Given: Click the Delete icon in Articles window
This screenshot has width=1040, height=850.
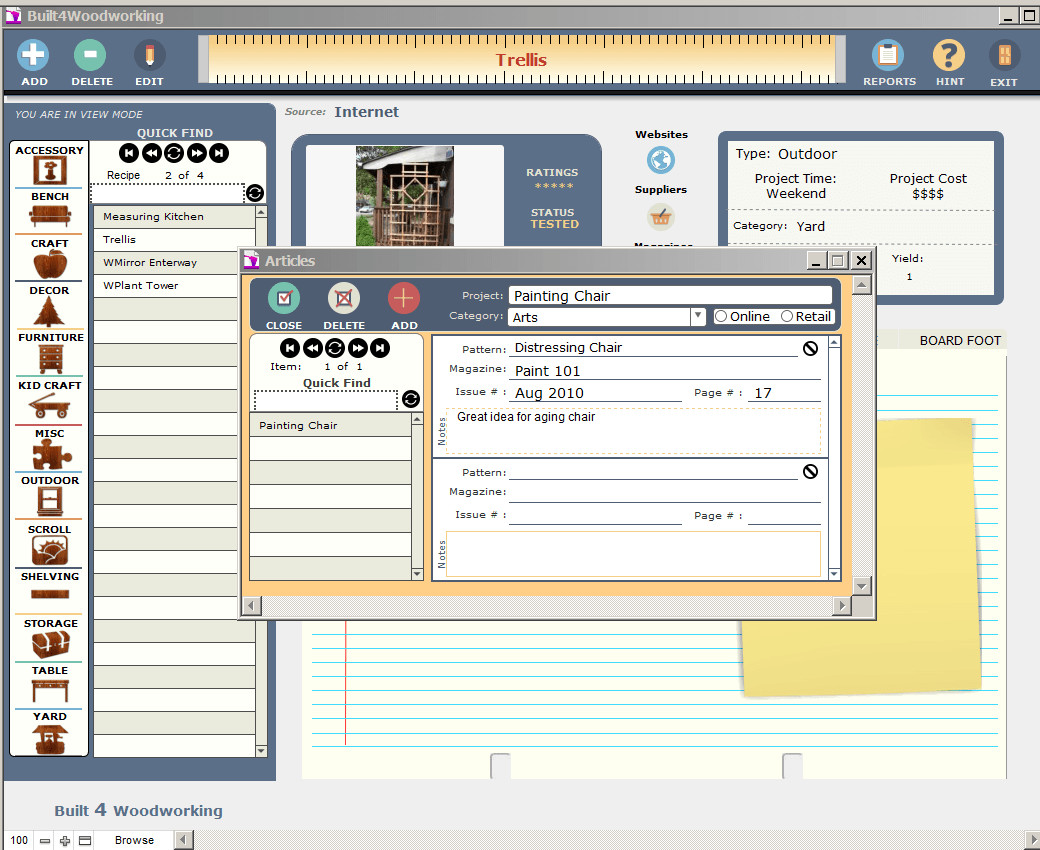Looking at the screenshot, I should pyautogui.click(x=344, y=299).
